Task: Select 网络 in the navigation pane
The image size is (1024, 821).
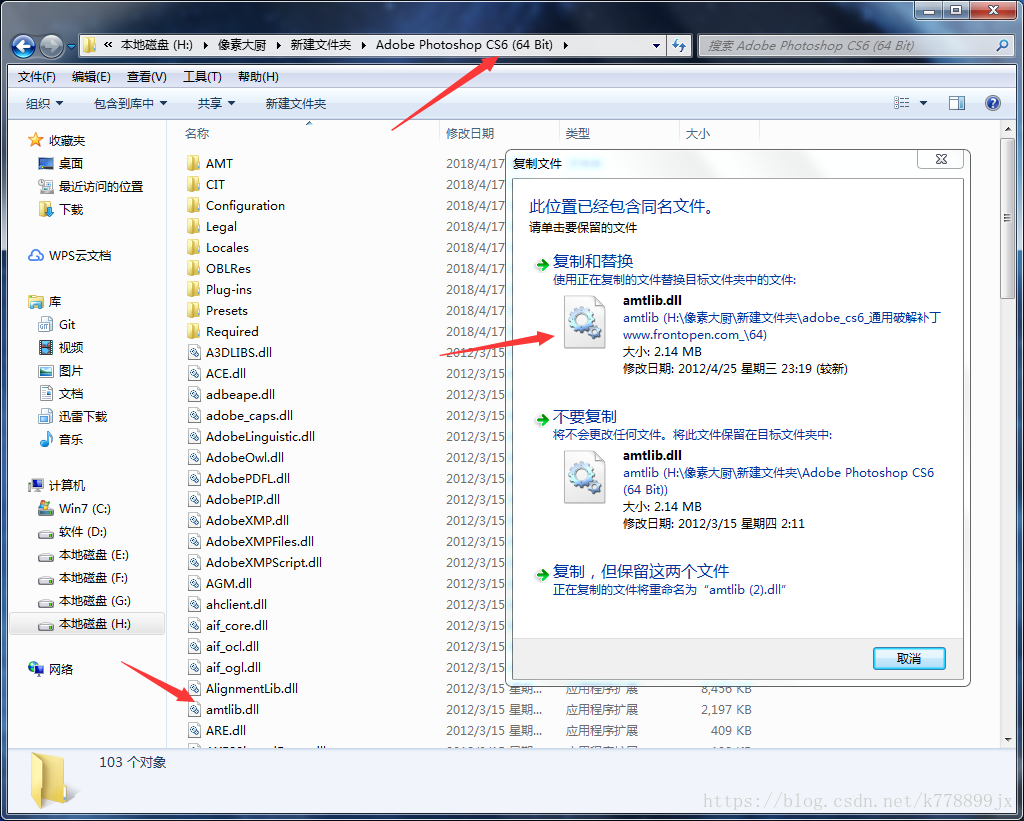Action: [x=51, y=669]
